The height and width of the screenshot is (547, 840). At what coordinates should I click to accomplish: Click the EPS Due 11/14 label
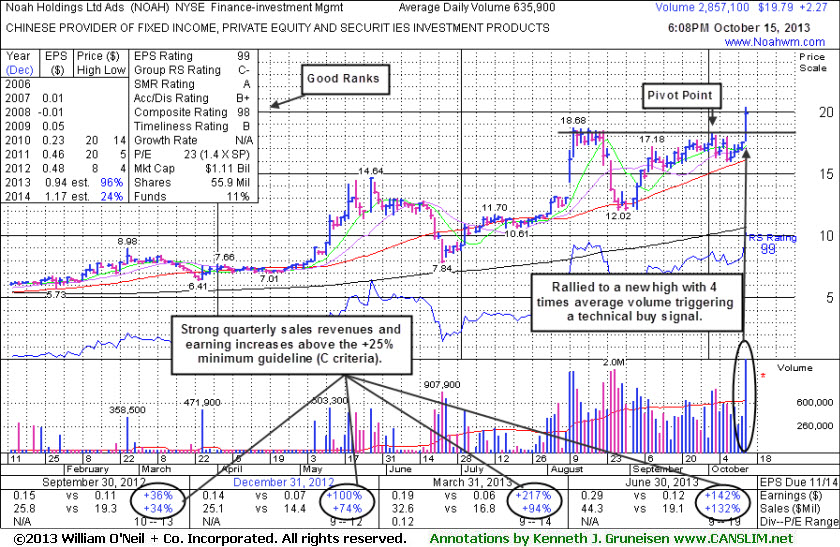click(798, 482)
